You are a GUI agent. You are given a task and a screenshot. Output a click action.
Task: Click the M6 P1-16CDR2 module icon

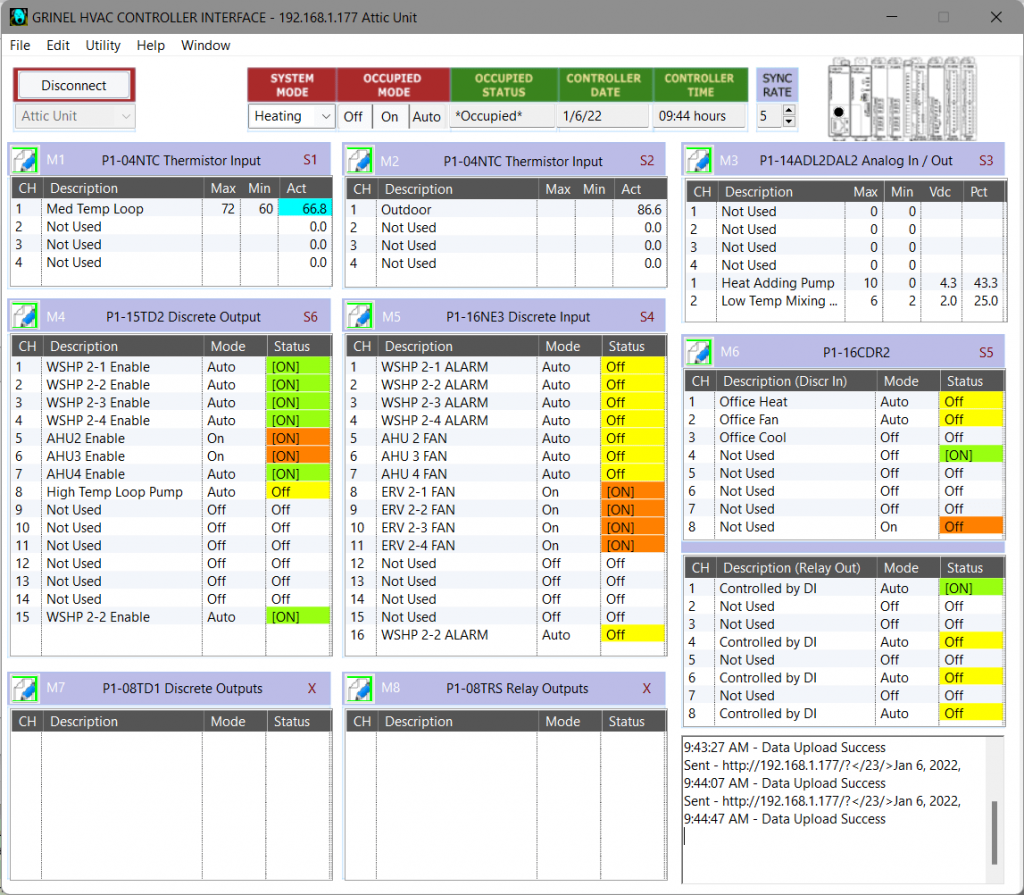click(699, 352)
